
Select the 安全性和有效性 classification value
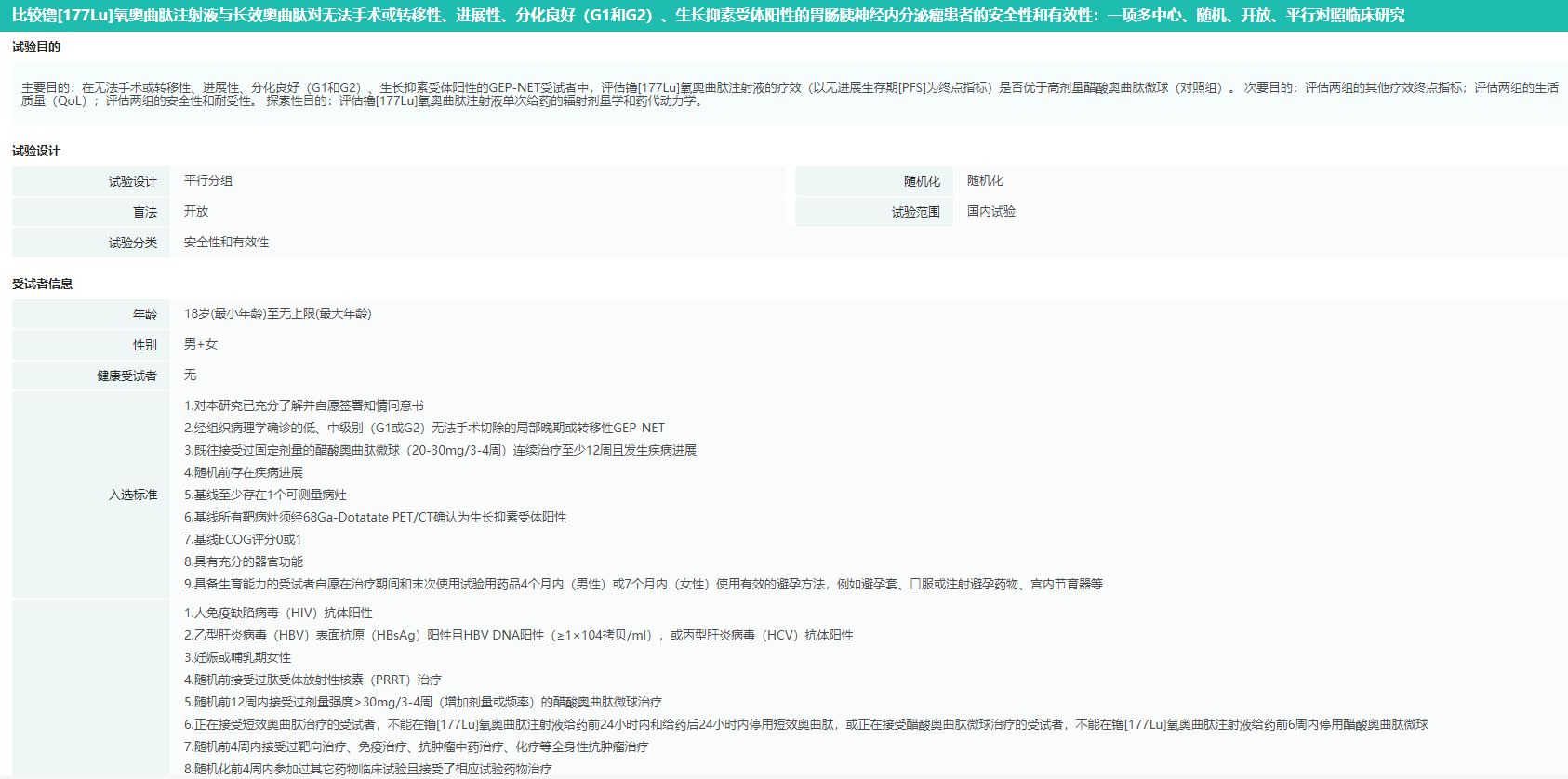coord(226,243)
